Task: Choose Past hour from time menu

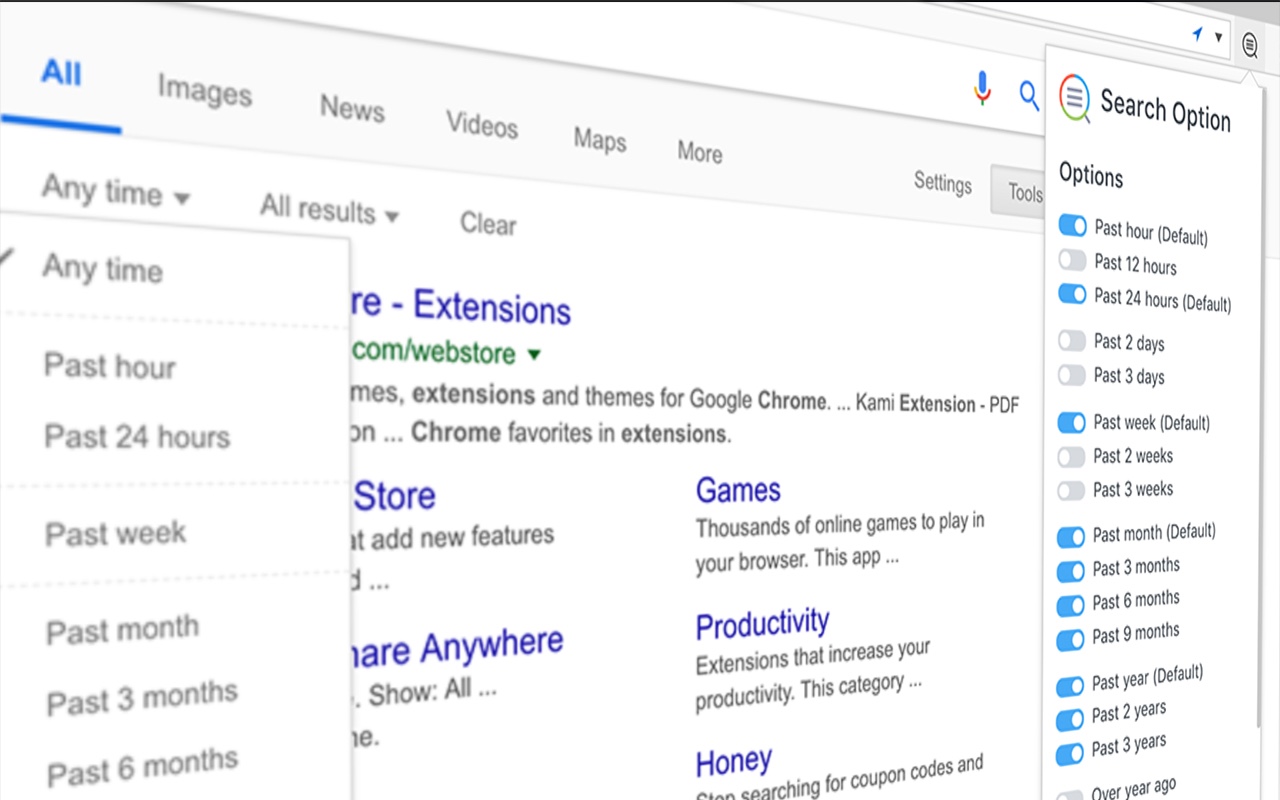Action: coord(110,366)
